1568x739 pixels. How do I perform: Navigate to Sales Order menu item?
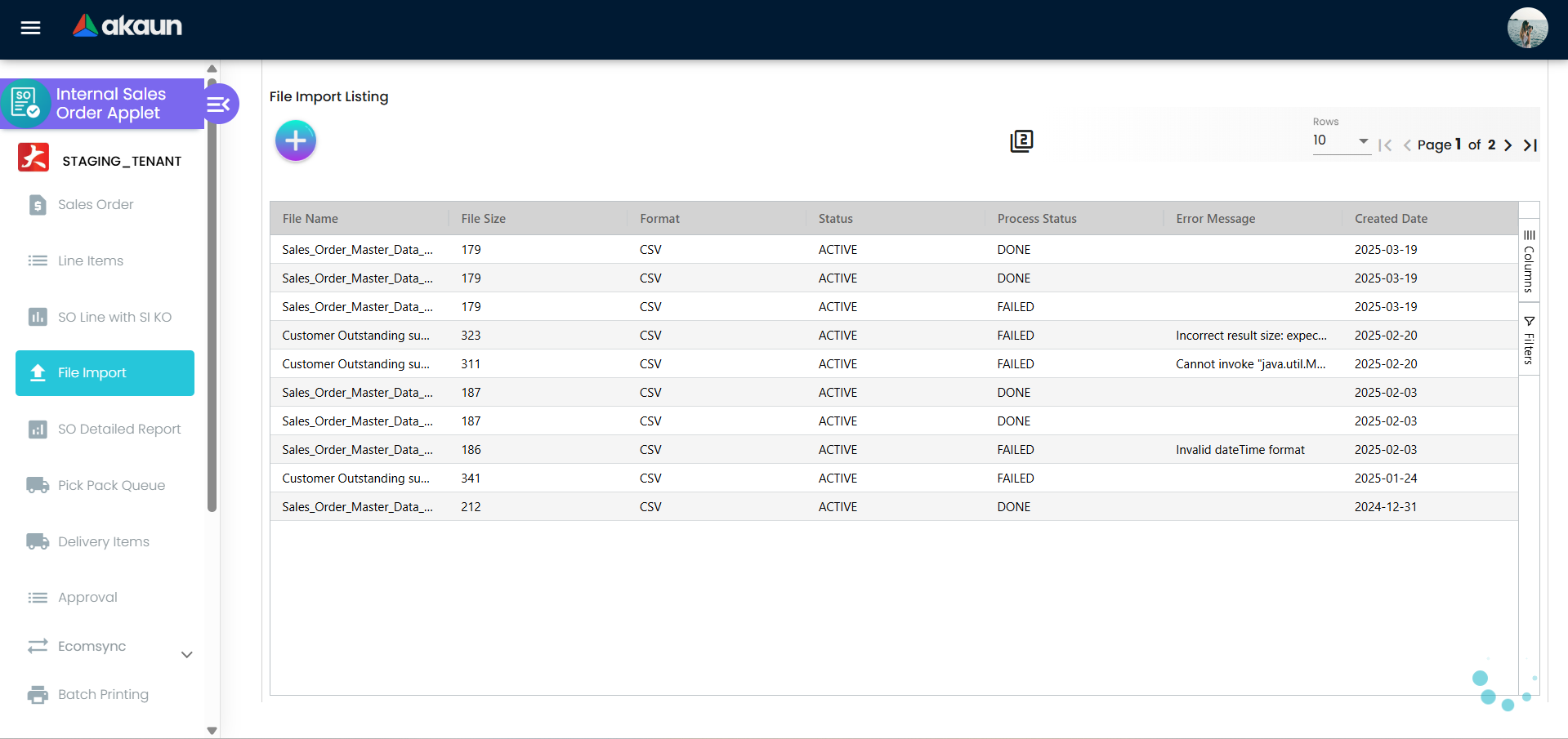pos(96,205)
